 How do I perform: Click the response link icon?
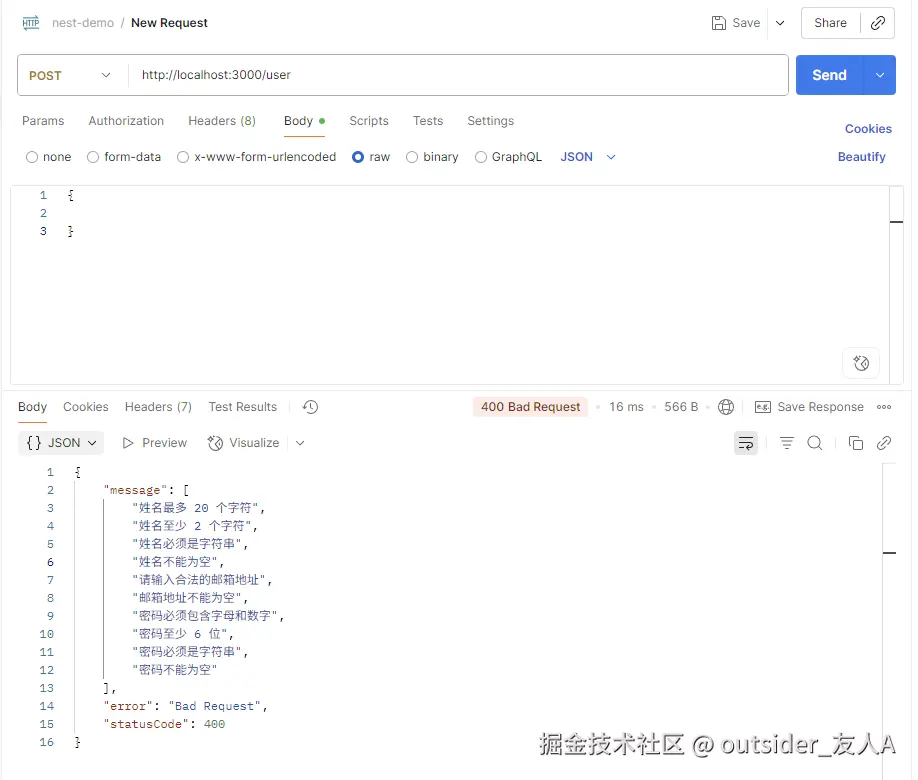pyautogui.click(x=883, y=443)
